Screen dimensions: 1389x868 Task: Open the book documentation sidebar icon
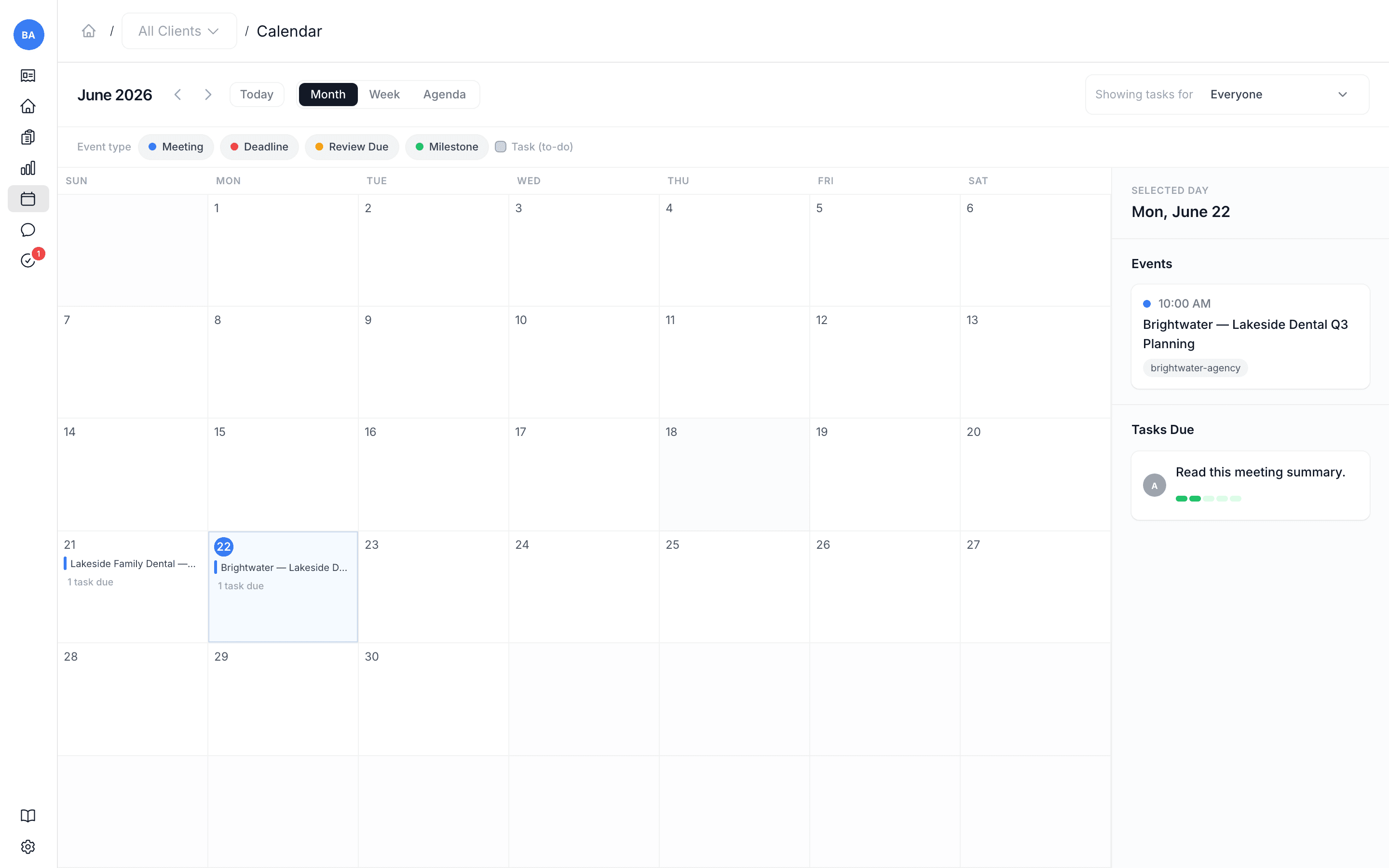pos(28,816)
